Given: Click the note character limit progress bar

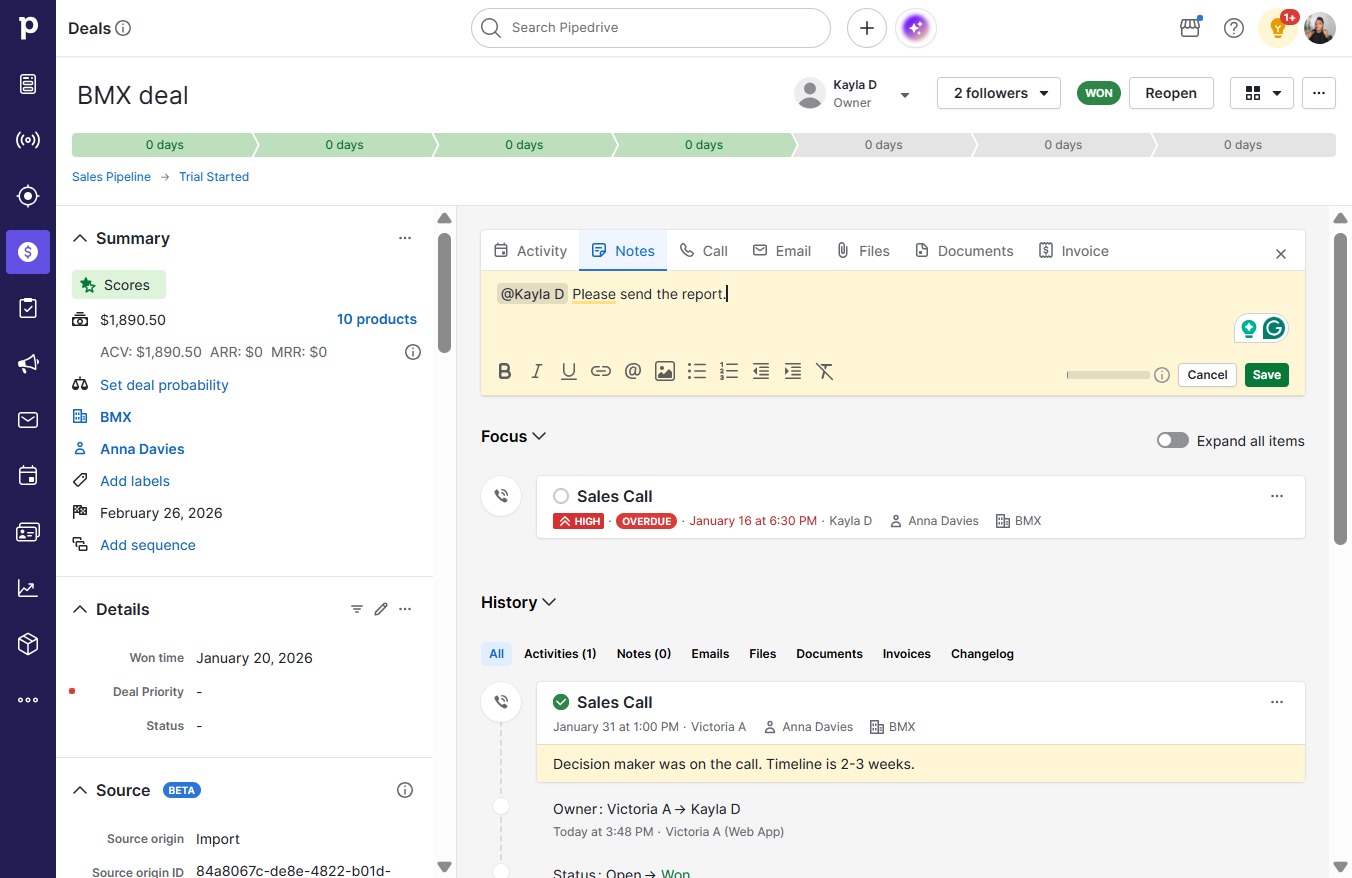Looking at the screenshot, I should coord(1108,375).
